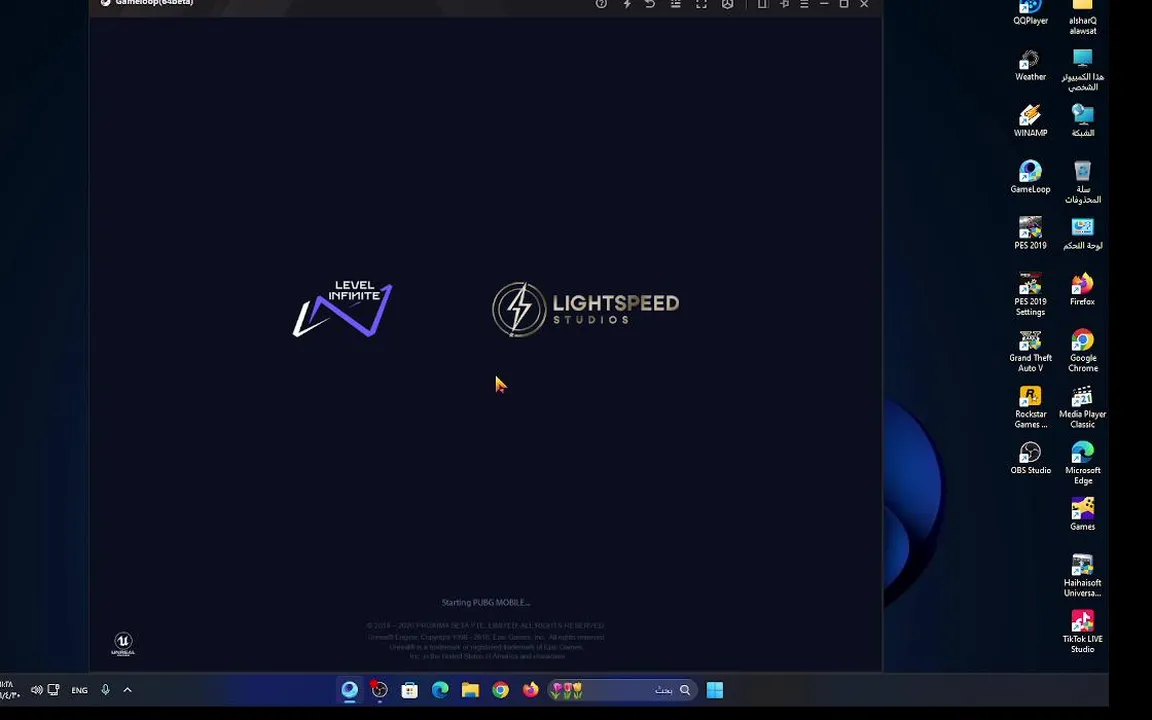Open the Gameloop help question-mark icon

(601, 4)
